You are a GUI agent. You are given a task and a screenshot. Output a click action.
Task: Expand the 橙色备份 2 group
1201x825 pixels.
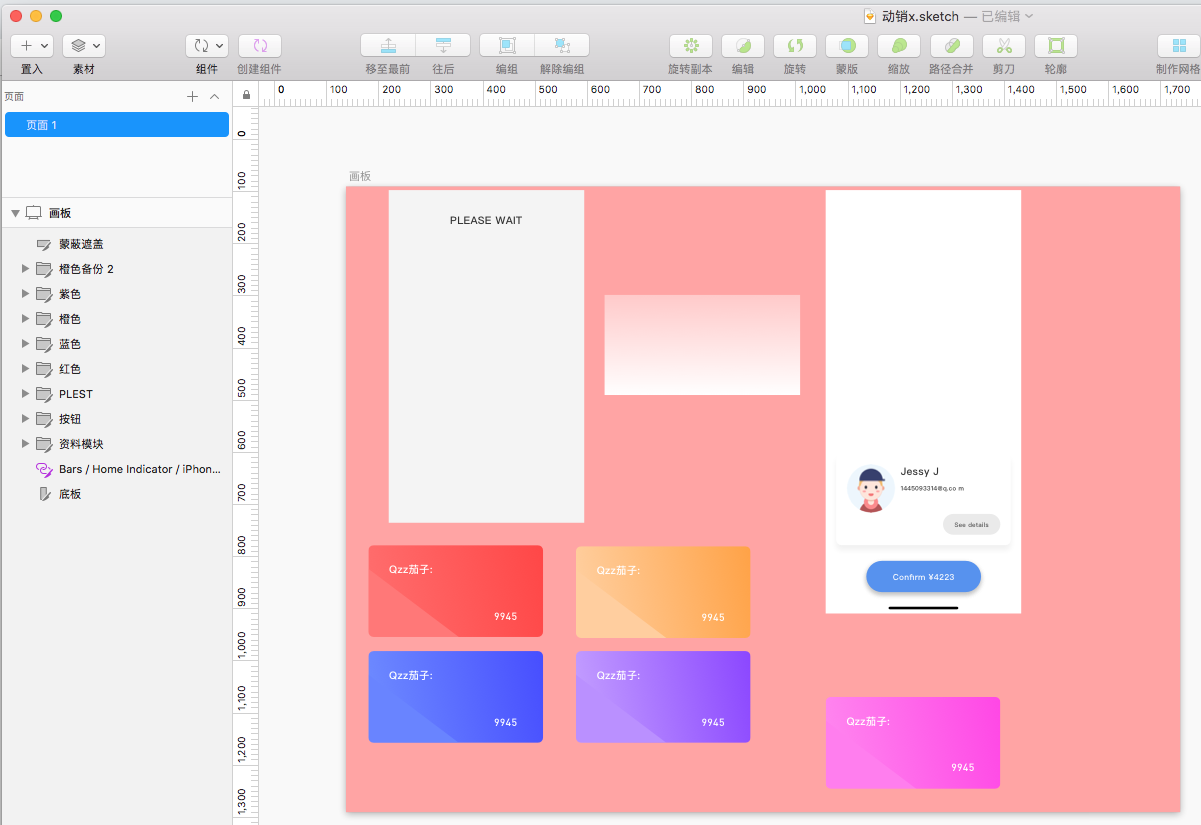(x=26, y=269)
